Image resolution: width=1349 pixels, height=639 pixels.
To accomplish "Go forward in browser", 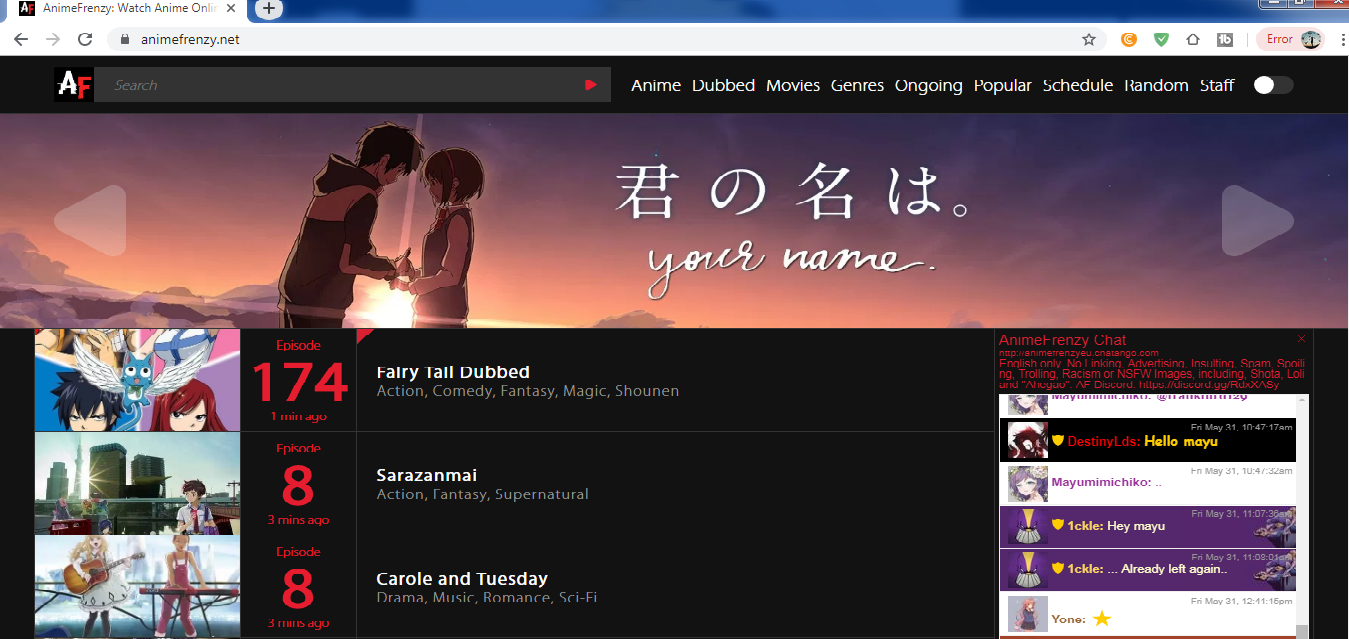I will (x=53, y=40).
